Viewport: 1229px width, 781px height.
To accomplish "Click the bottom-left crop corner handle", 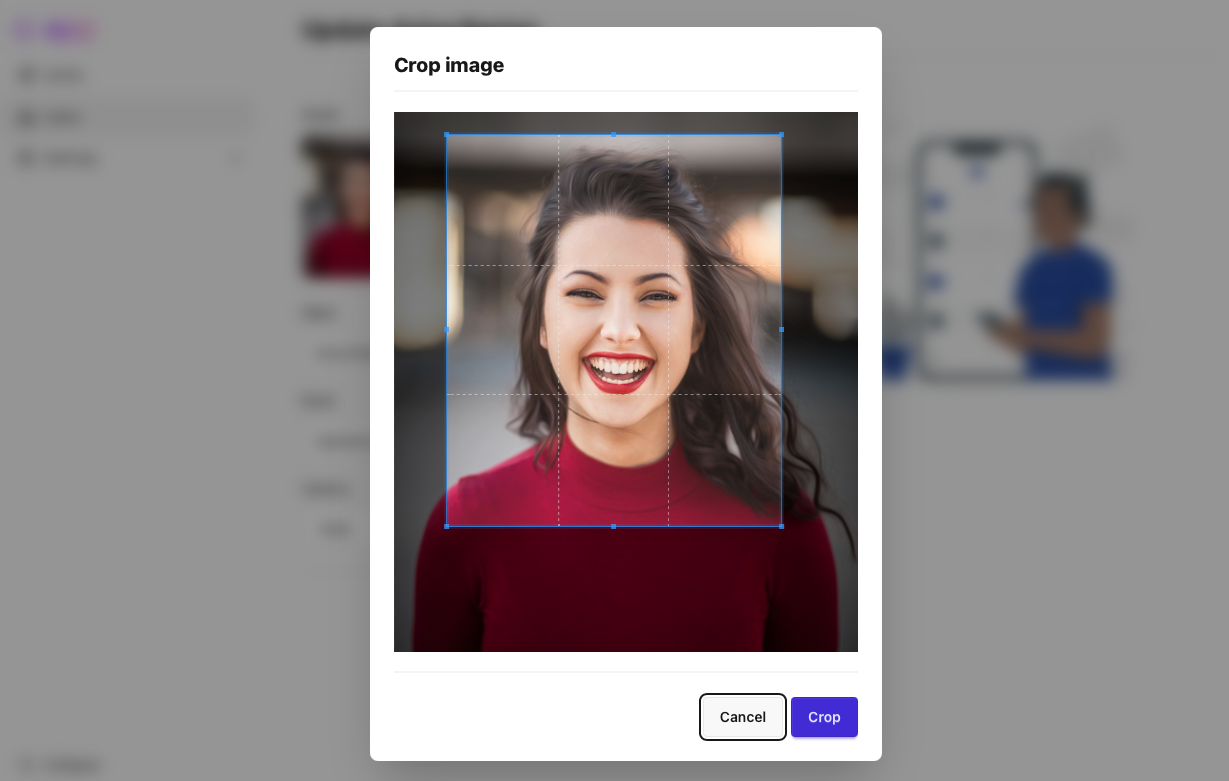I will click(x=447, y=526).
